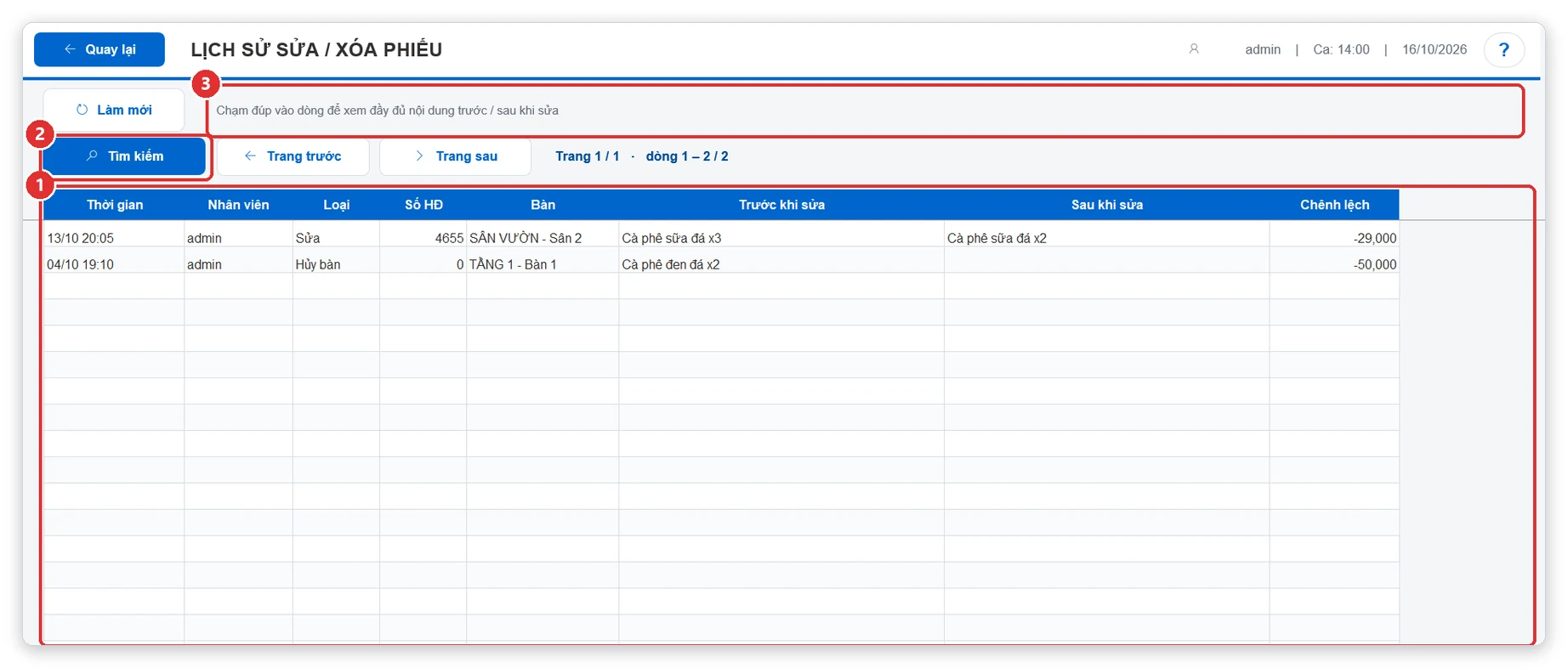
Task: Click the Chênh lệch column header
Action: pyautogui.click(x=1334, y=205)
